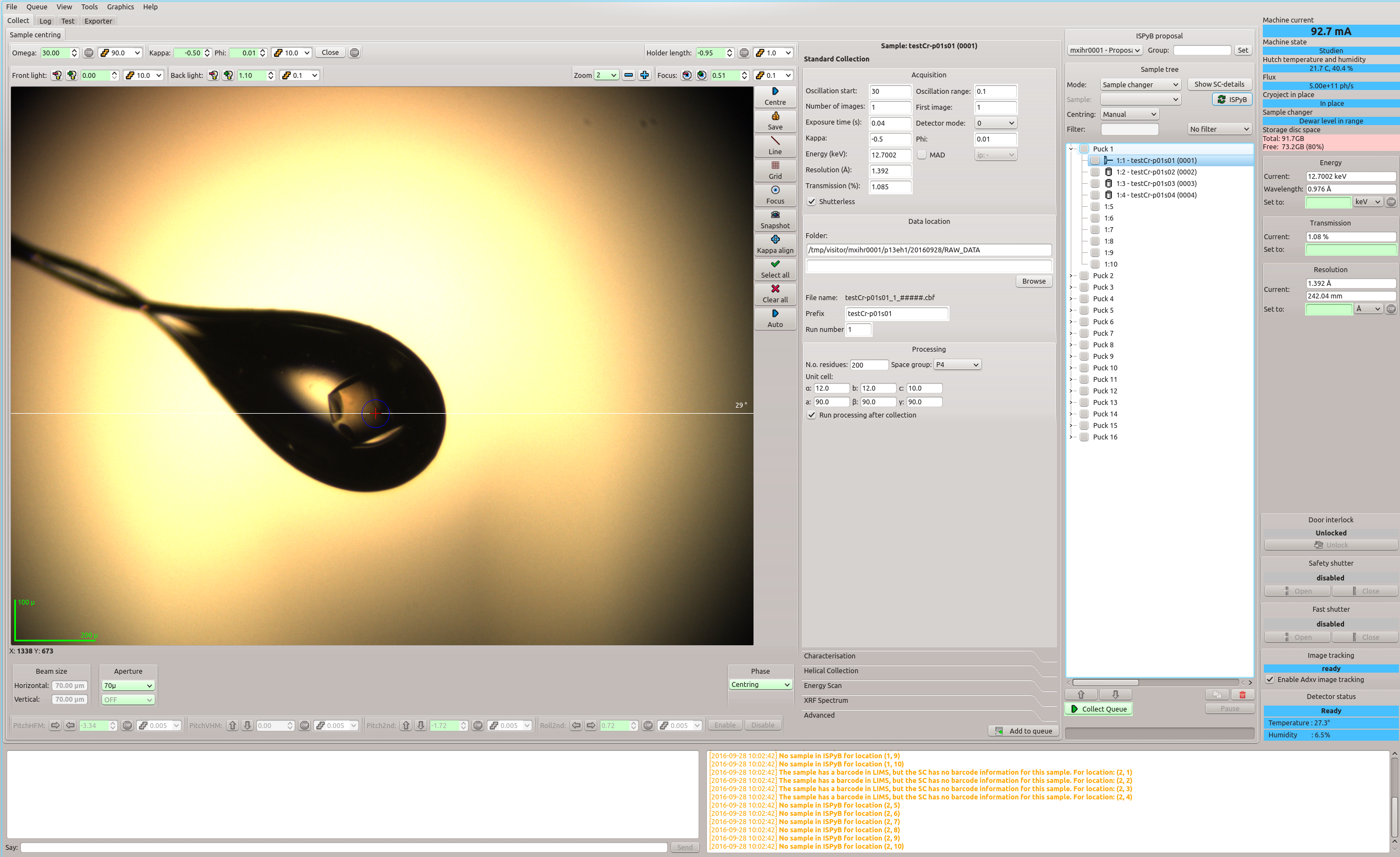
Task: Open the Space group dropdown
Action: pyautogui.click(x=957, y=365)
